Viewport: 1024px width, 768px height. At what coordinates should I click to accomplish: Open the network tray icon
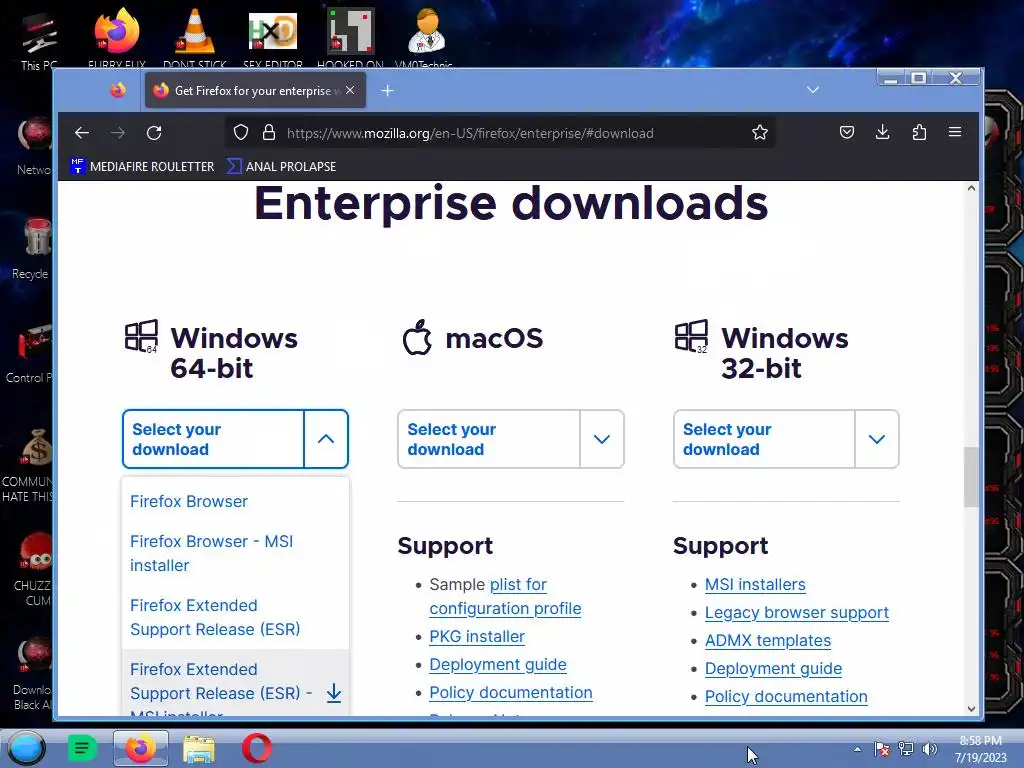pos(906,749)
